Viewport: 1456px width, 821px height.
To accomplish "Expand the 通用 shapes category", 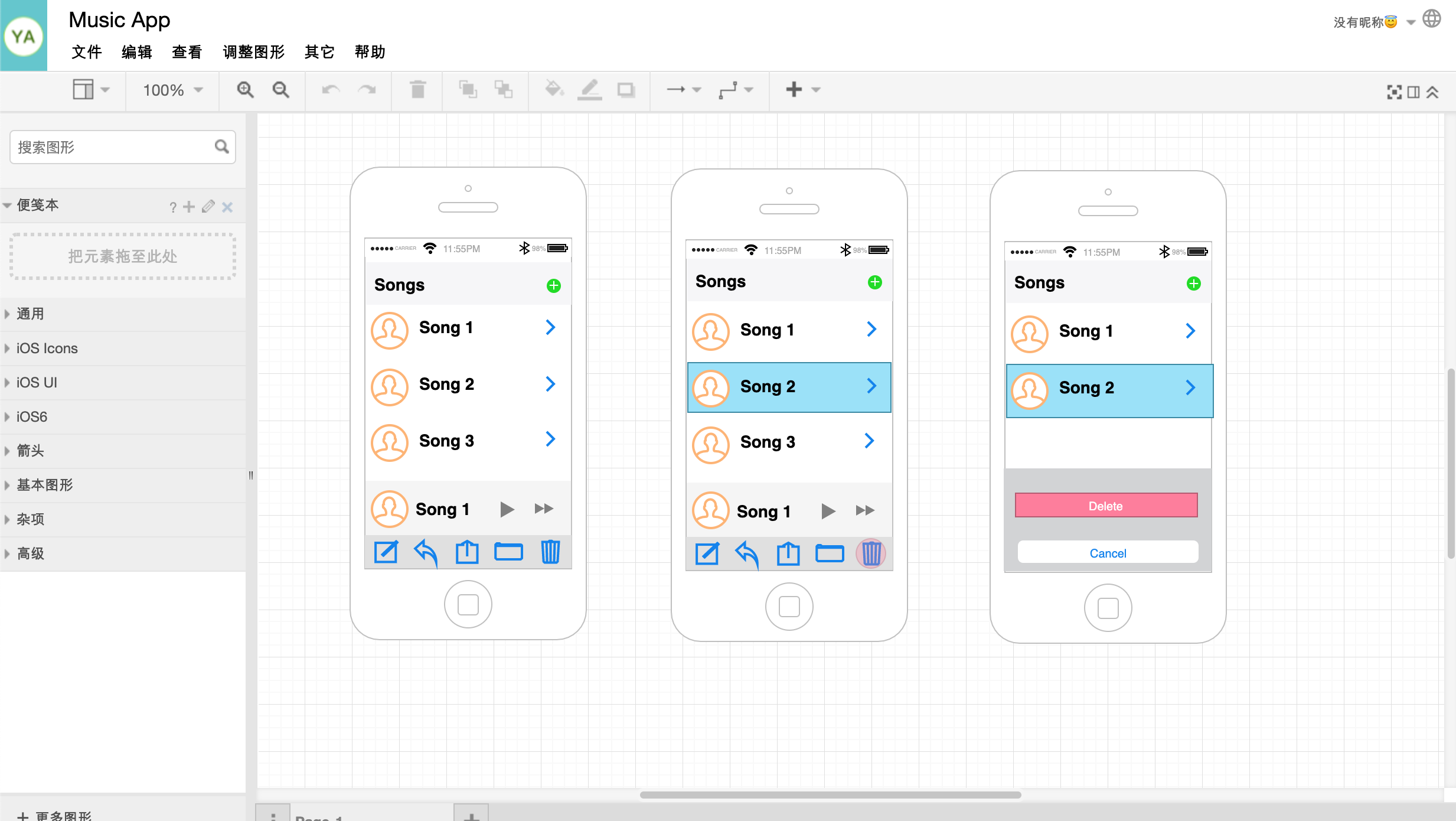I will pos(9,314).
